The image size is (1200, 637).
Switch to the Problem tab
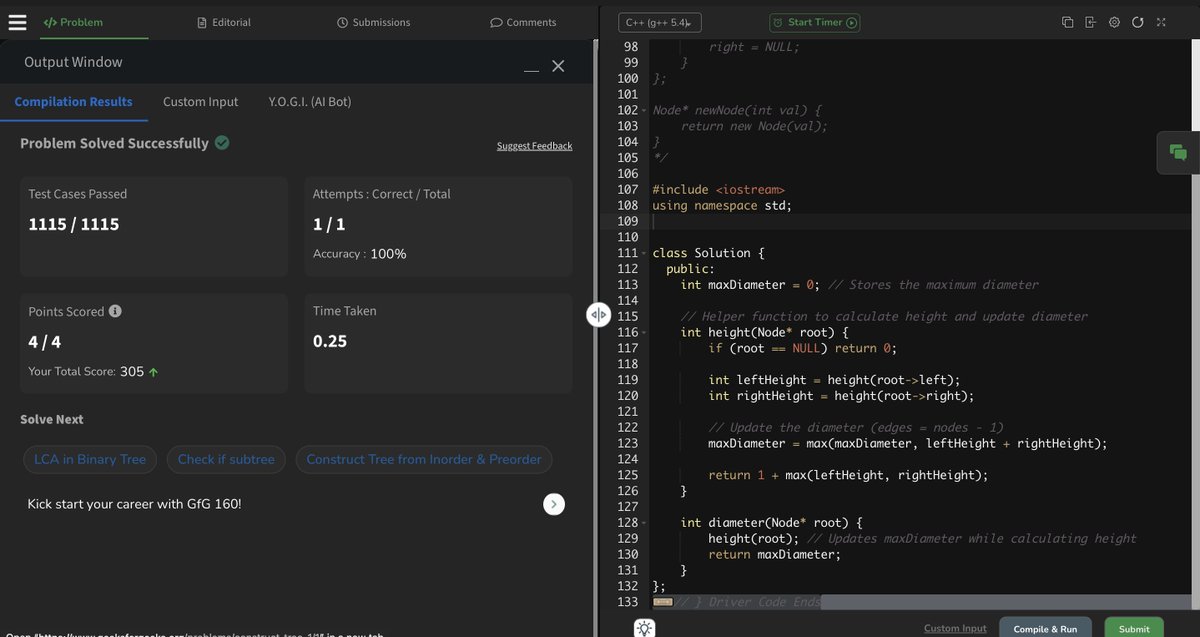[x=73, y=22]
